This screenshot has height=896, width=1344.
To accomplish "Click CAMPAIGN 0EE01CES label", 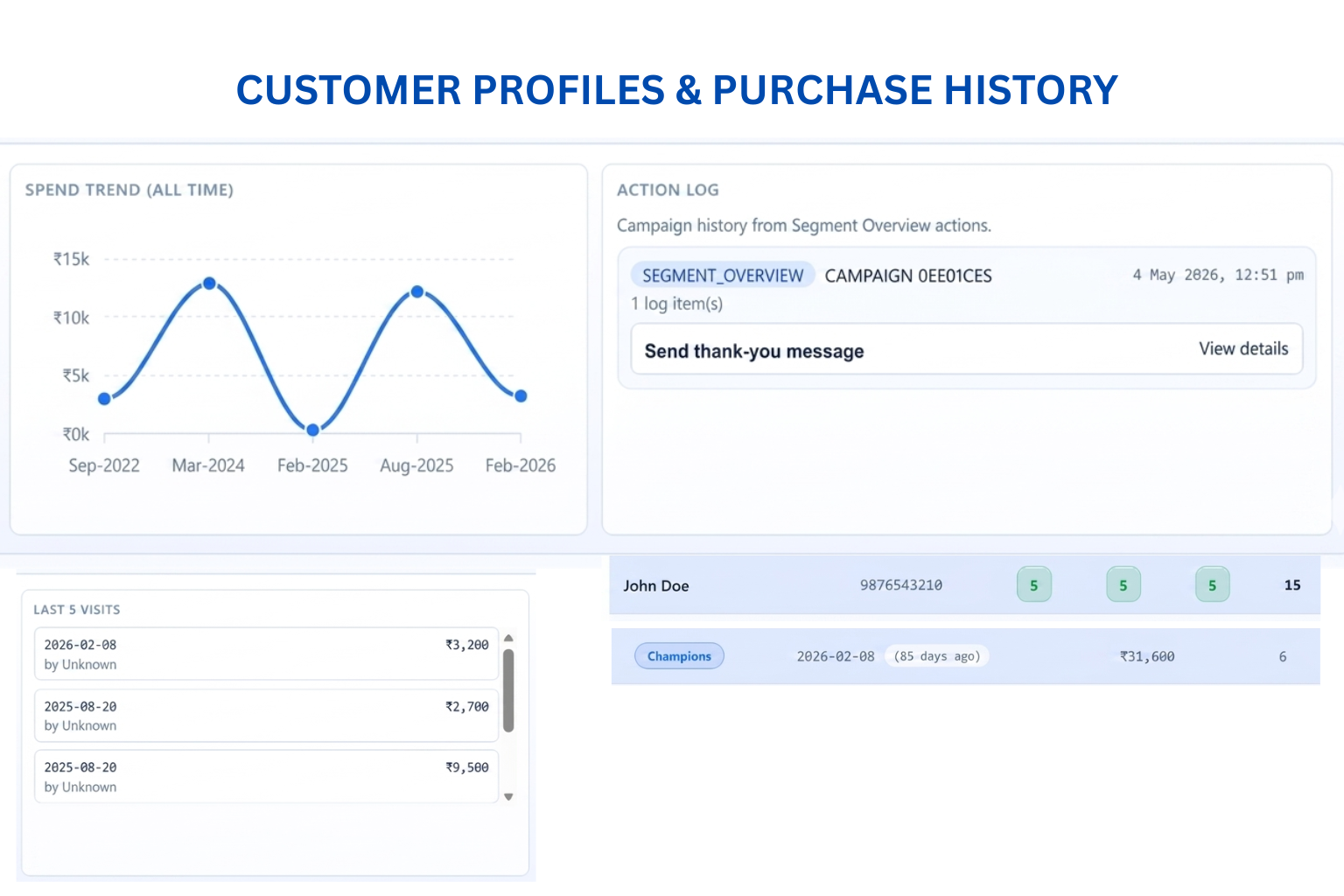I will coord(908,276).
